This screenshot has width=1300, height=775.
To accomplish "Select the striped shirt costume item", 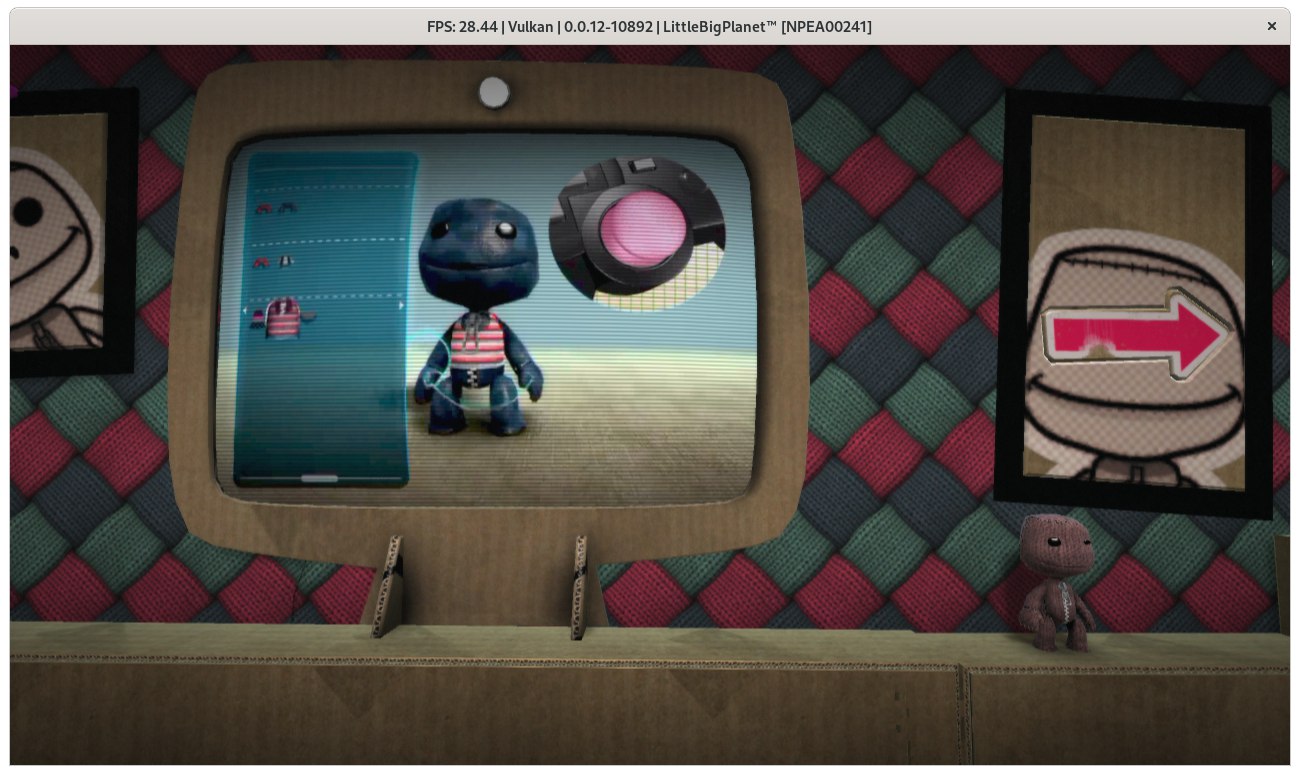I will coord(284,317).
